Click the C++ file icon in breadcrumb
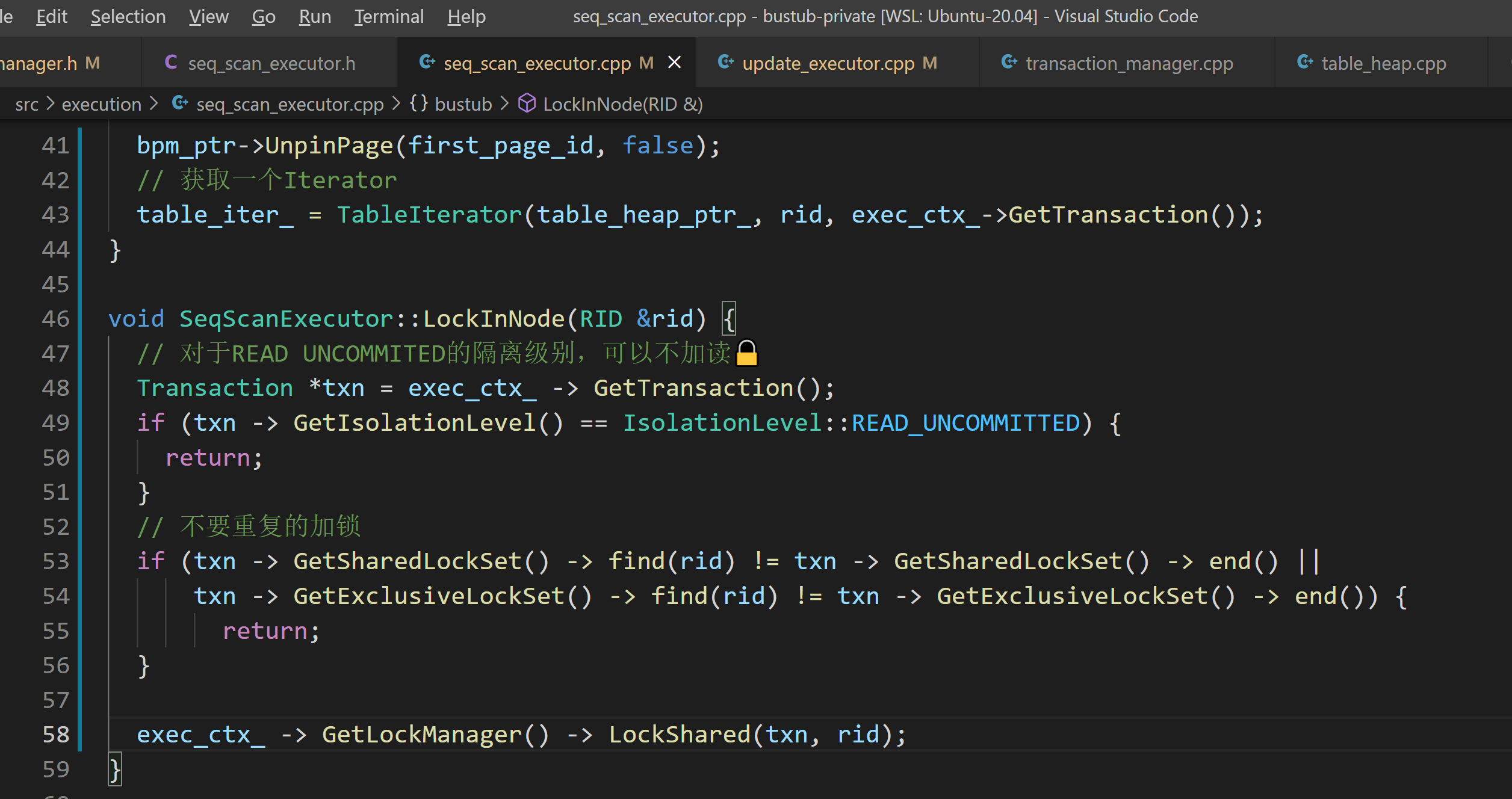 pos(180,103)
